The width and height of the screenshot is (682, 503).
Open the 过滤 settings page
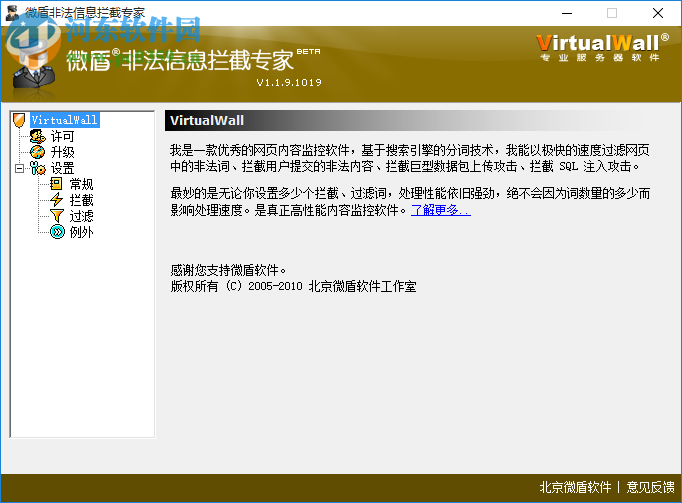[81, 216]
